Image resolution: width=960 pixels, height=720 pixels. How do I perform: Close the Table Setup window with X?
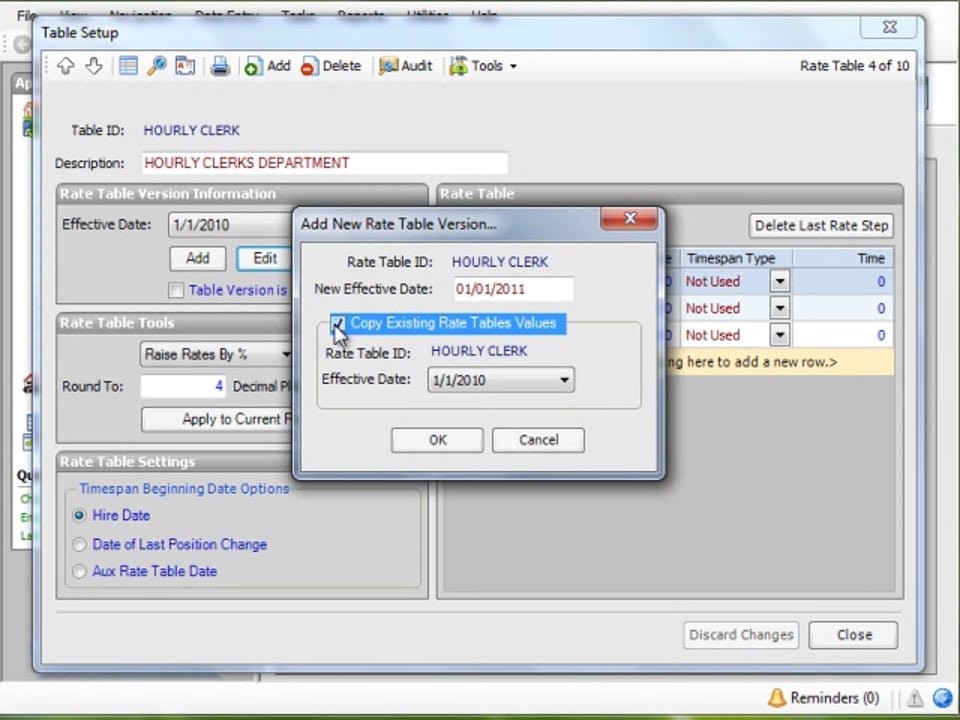click(x=889, y=27)
